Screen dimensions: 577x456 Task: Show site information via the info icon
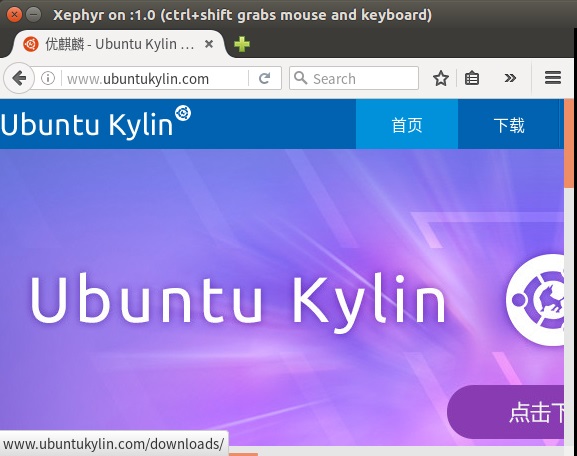[x=48, y=78]
